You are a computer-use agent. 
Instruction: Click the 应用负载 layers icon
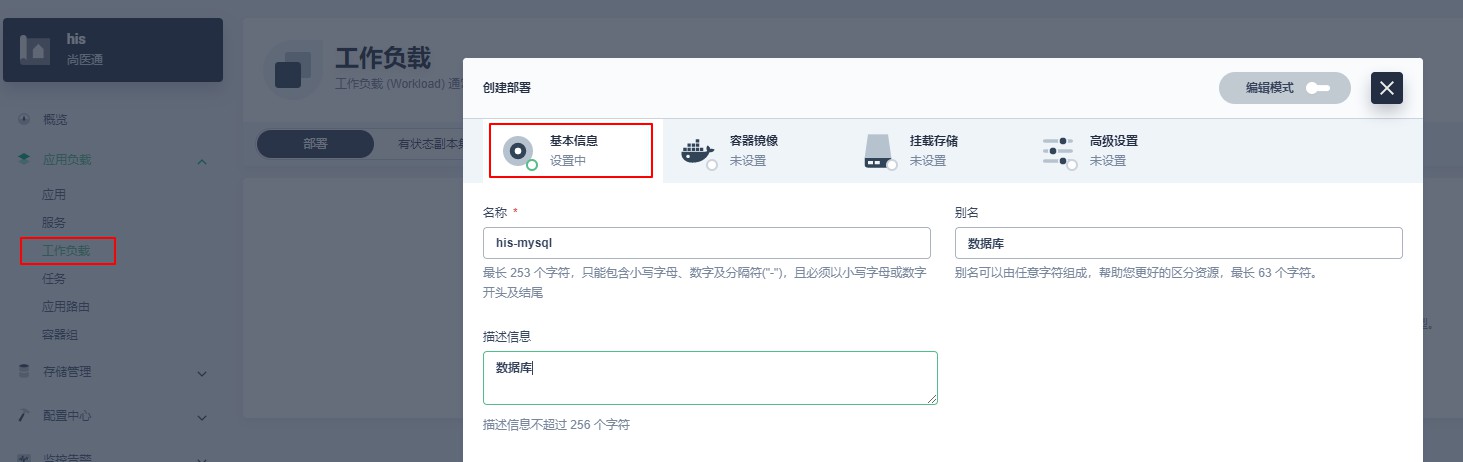pos(25,160)
